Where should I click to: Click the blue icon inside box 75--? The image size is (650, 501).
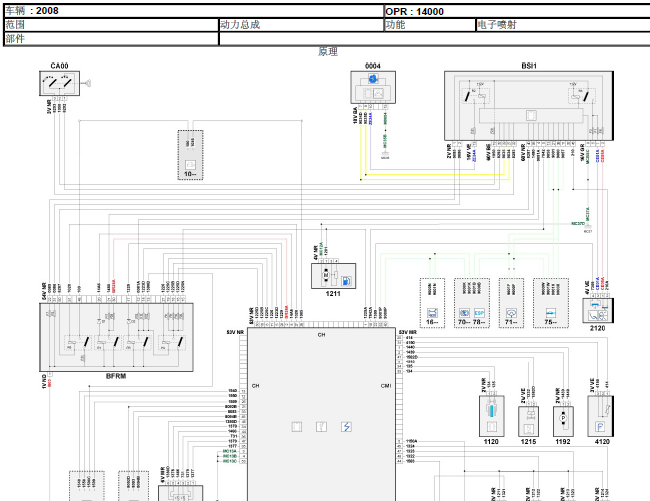coord(551,313)
